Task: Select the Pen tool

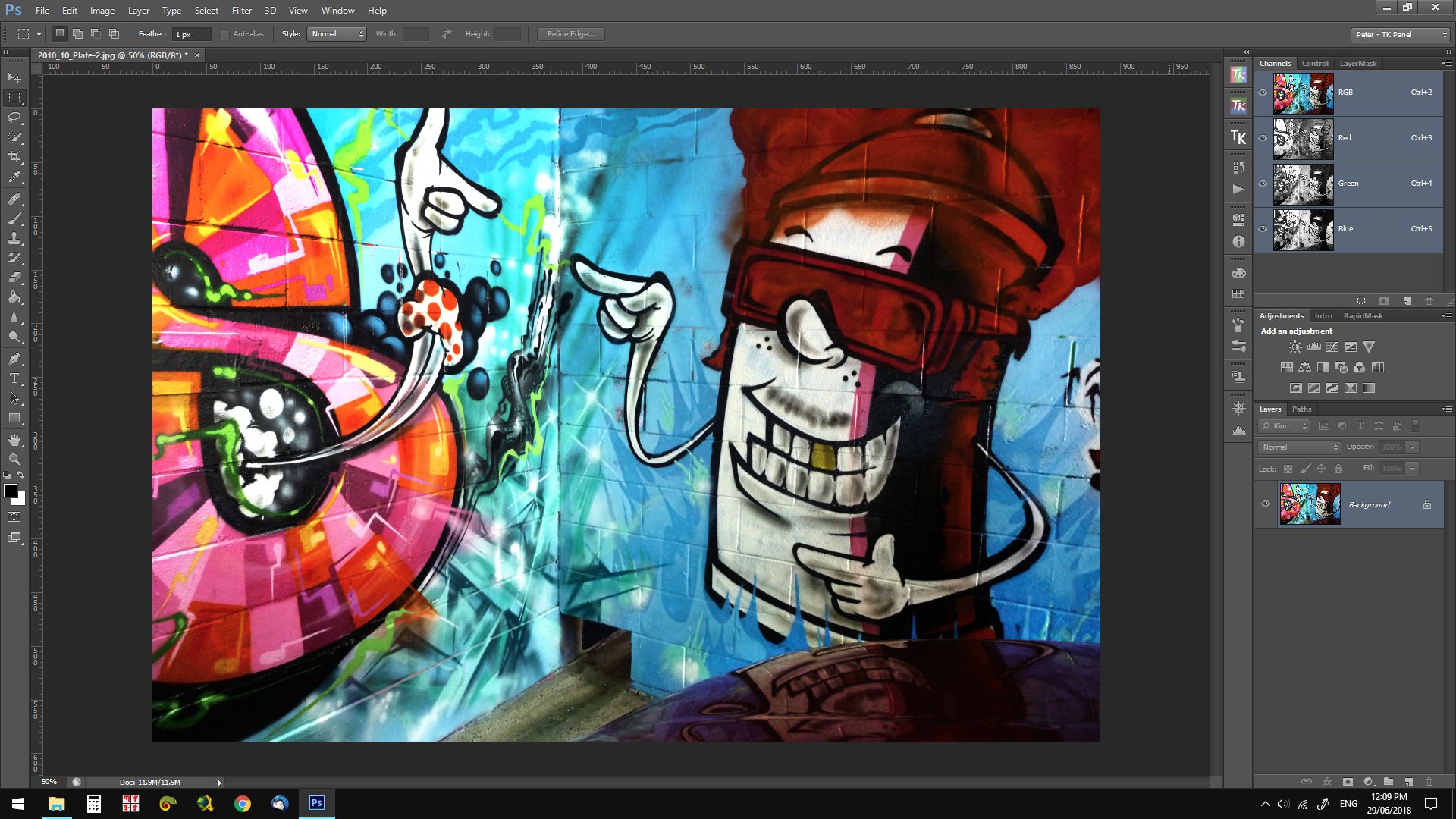Action: [x=14, y=359]
